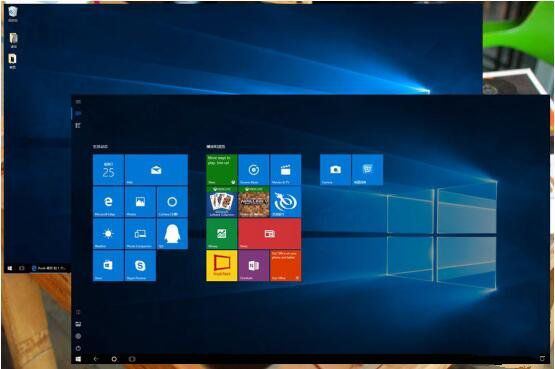The image size is (555, 369).
Task: Open Settings gear in the Start sidebar
Action: click(78, 336)
